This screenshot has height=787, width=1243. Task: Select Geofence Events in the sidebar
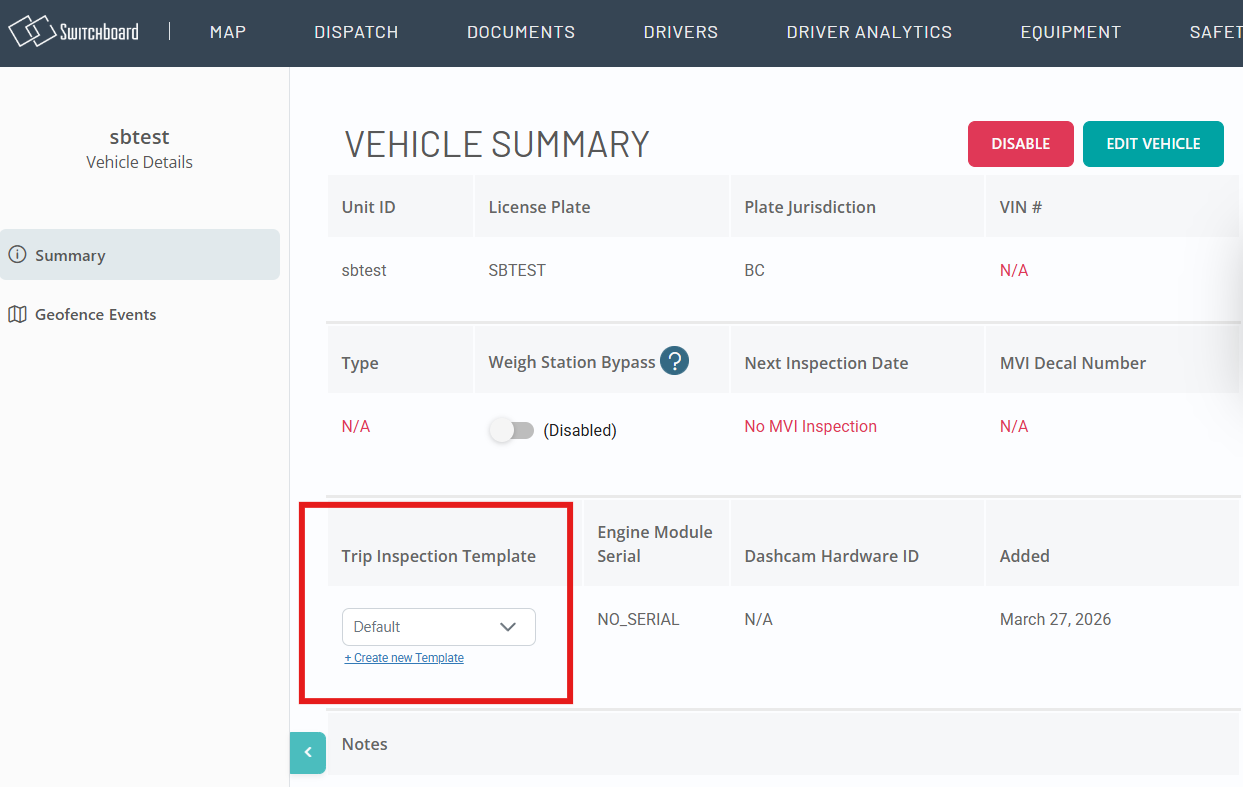(x=95, y=314)
